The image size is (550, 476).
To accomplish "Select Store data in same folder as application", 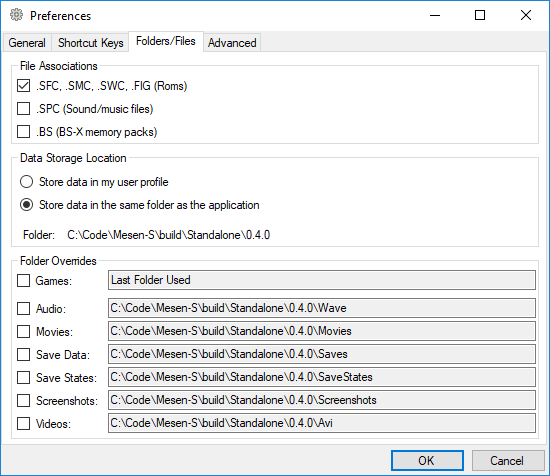I will (x=26, y=205).
